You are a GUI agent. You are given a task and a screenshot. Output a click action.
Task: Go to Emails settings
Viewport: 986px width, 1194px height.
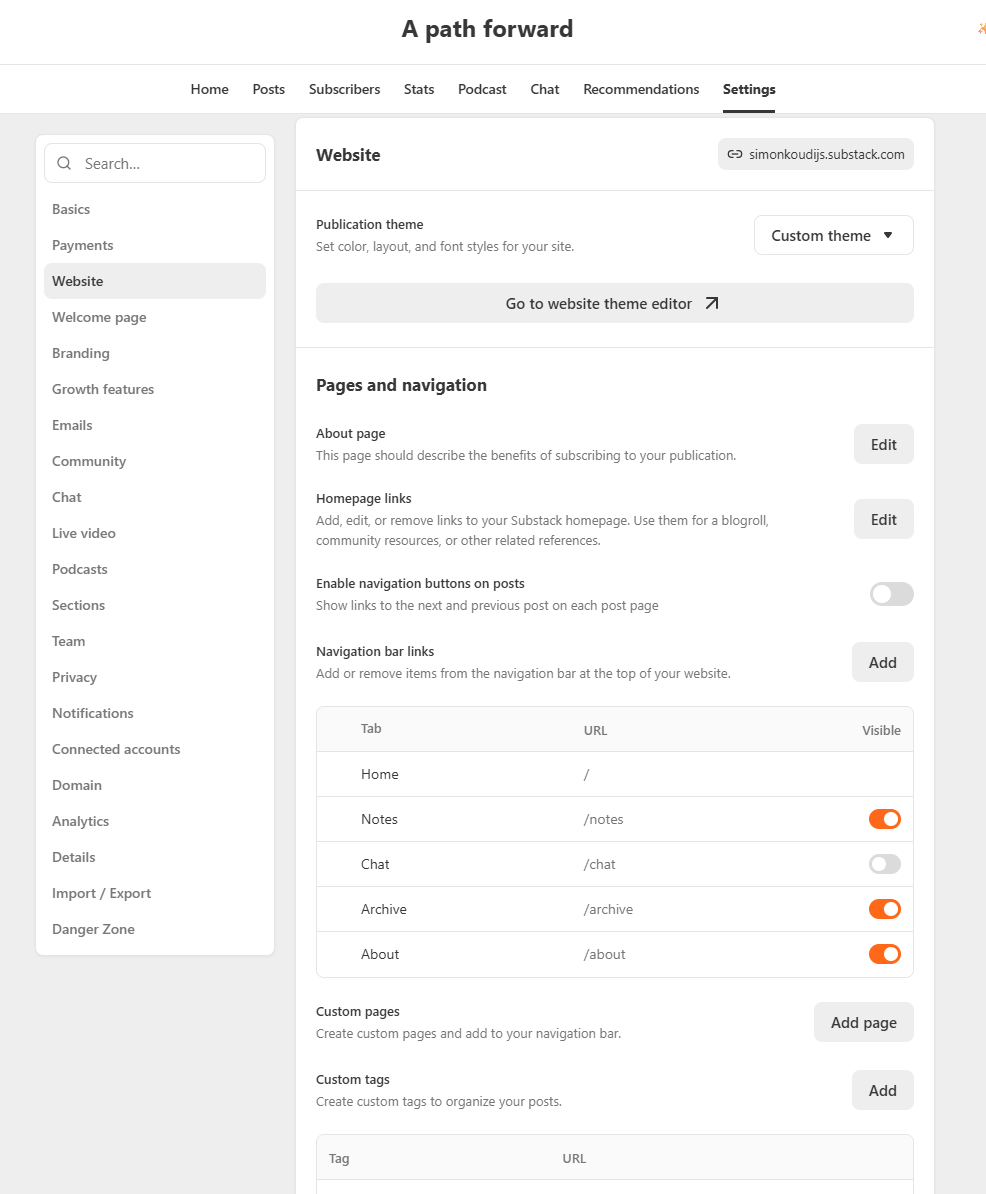(155, 425)
